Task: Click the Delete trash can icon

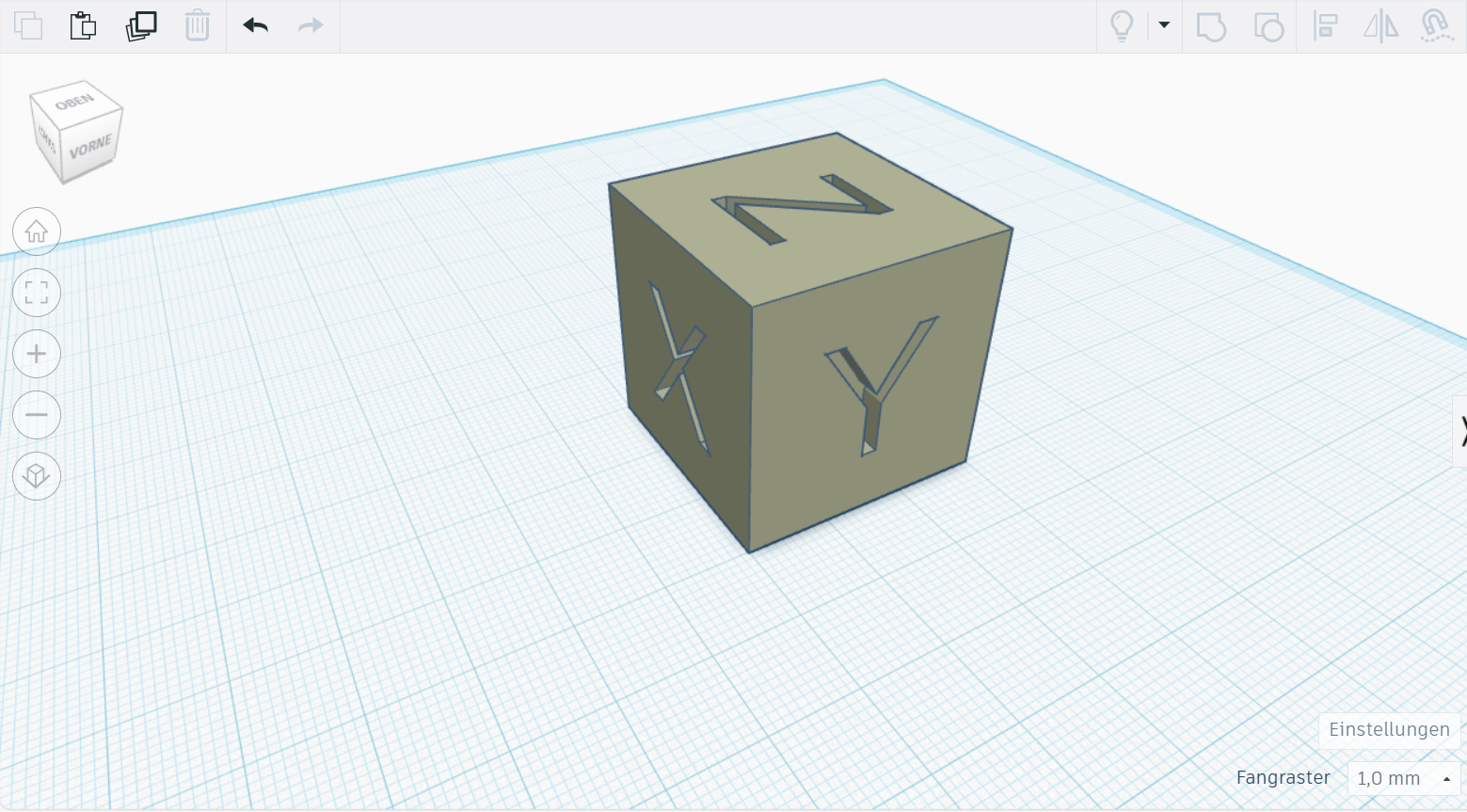Action: [x=197, y=25]
